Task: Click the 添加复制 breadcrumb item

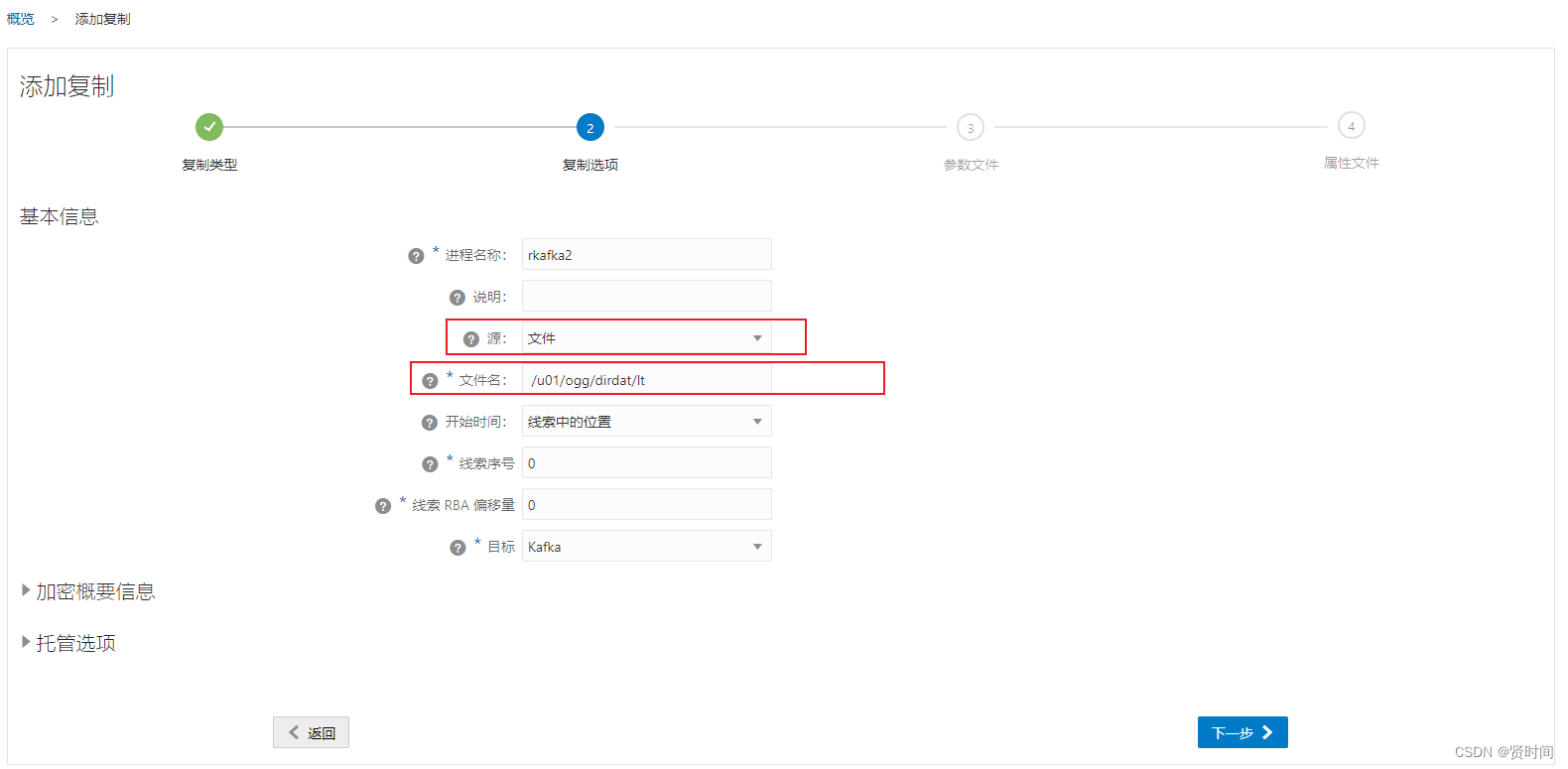Action: point(102,19)
